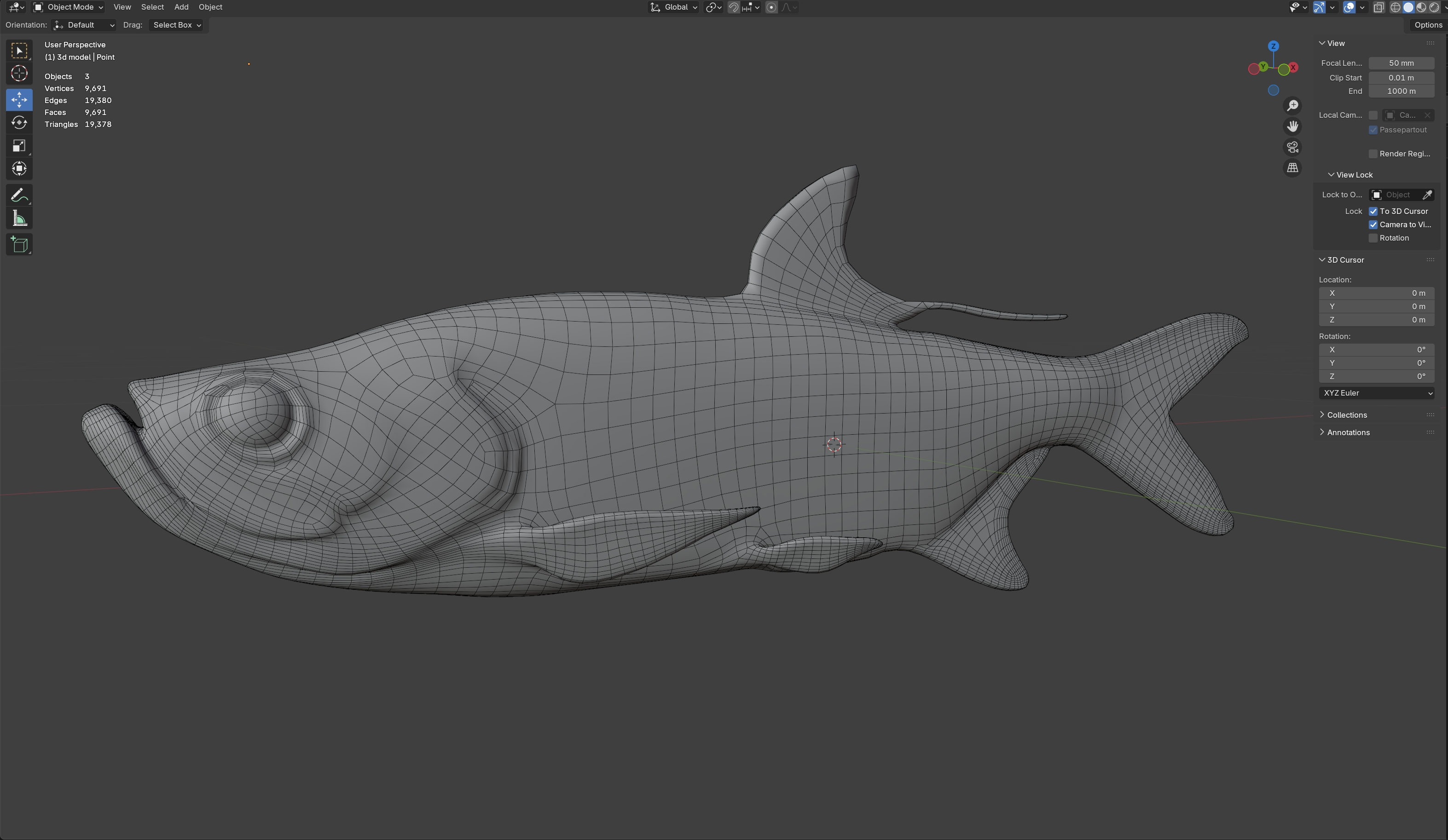Uncheck Lock To 3D Cursor
1448x840 pixels.
[1373, 211]
